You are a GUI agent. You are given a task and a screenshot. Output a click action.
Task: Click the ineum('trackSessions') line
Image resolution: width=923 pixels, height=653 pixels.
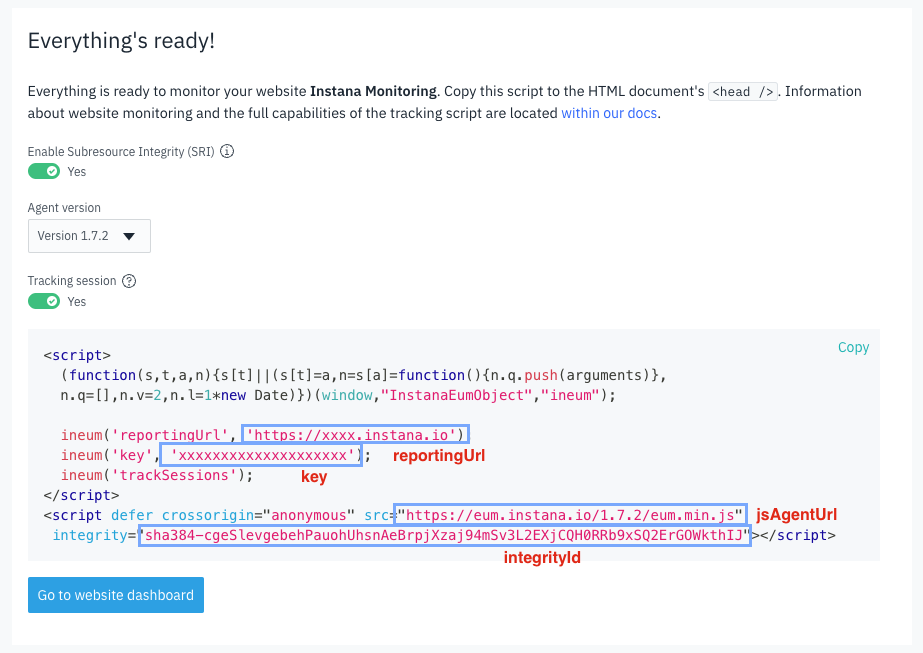(157, 475)
